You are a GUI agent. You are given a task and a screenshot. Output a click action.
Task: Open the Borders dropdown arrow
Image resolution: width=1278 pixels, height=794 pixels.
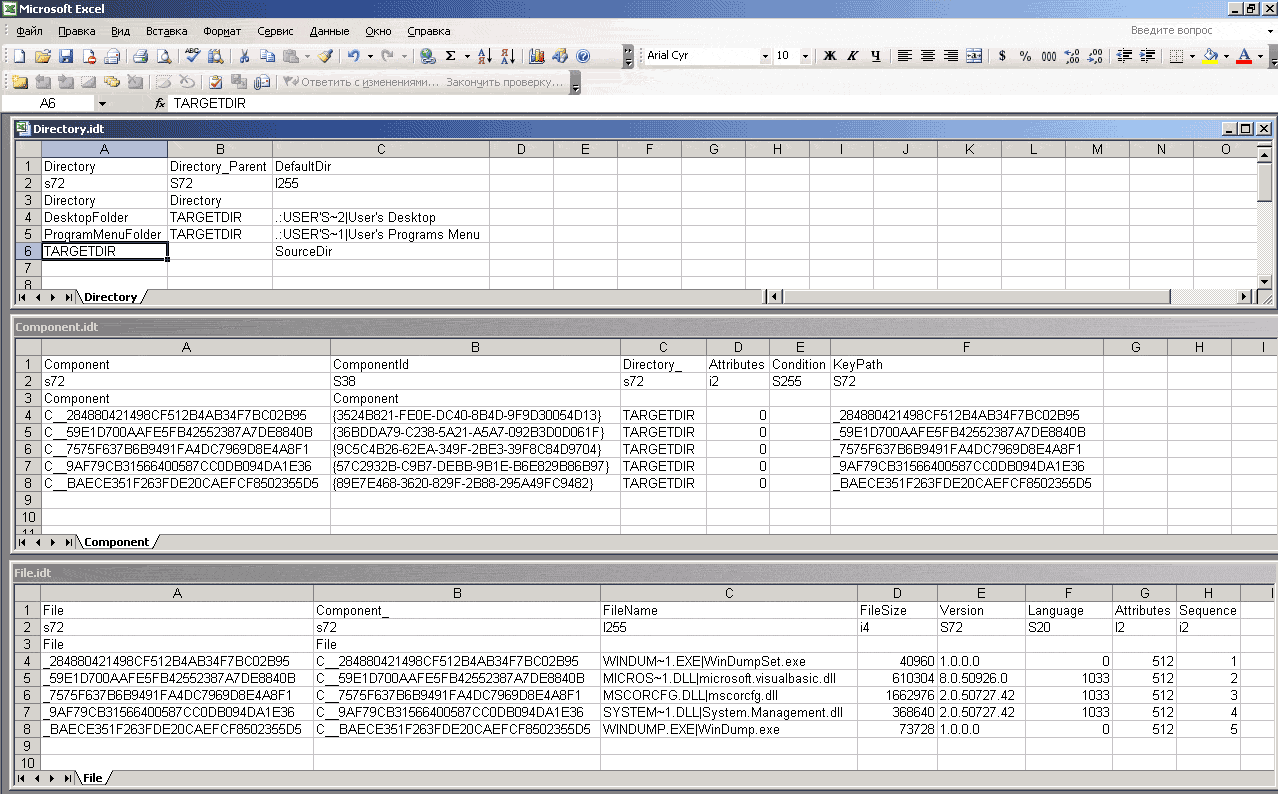(x=1192, y=56)
